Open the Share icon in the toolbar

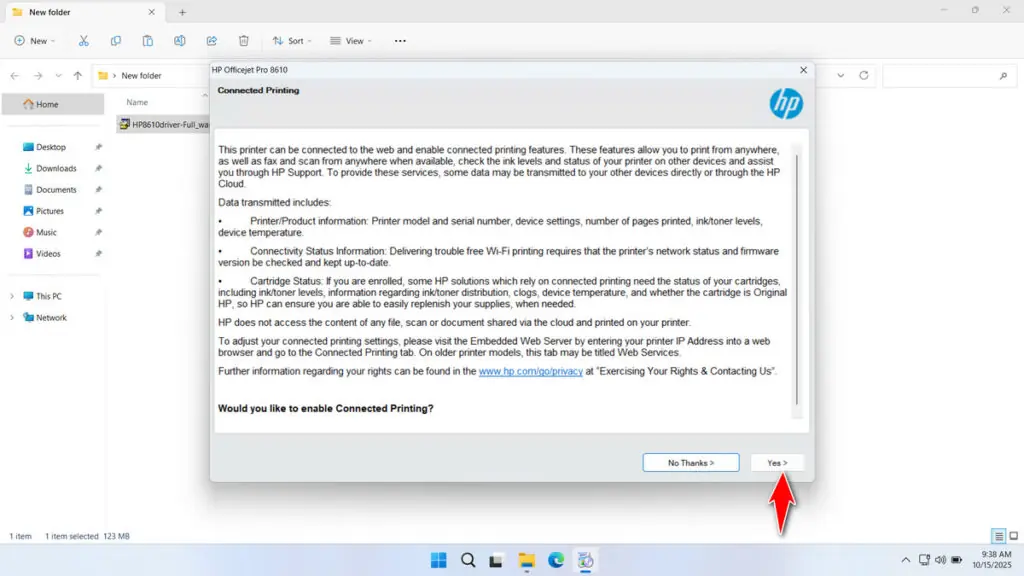click(211, 41)
